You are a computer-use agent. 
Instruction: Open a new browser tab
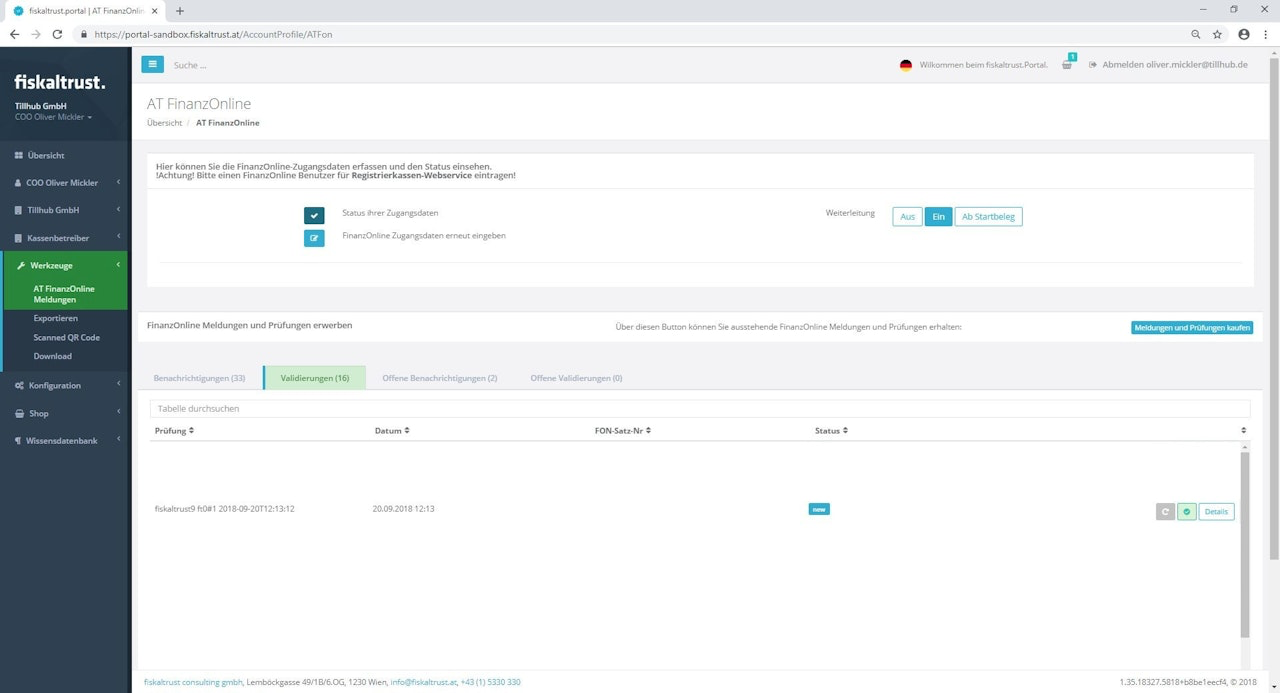pos(180,10)
